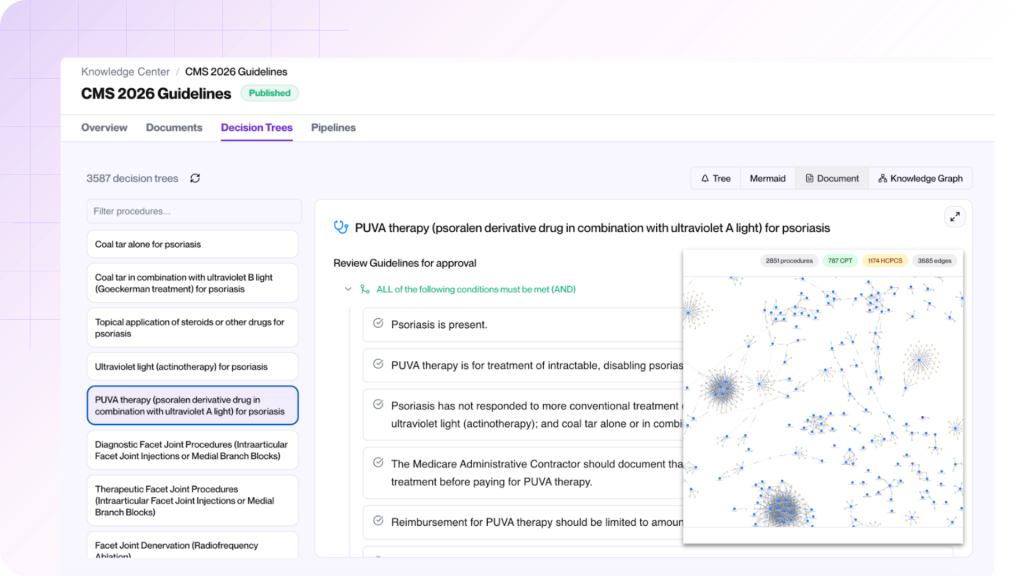Switch to the Tree view
This screenshot has height=576, width=1024.
coord(716,178)
